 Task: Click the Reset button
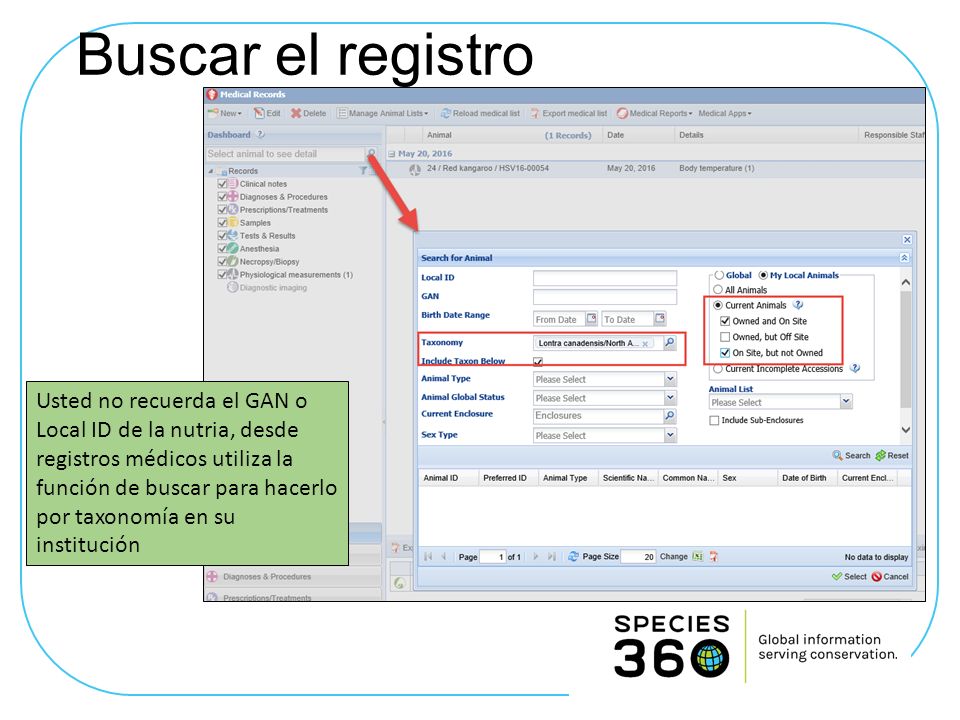[893, 456]
